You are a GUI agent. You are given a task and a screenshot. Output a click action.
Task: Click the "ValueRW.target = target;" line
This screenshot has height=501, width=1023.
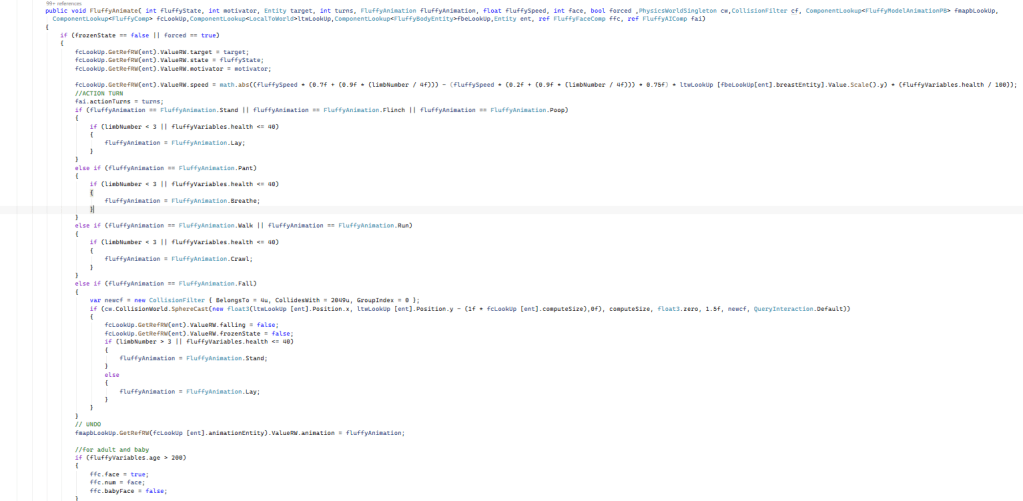(x=162, y=52)
